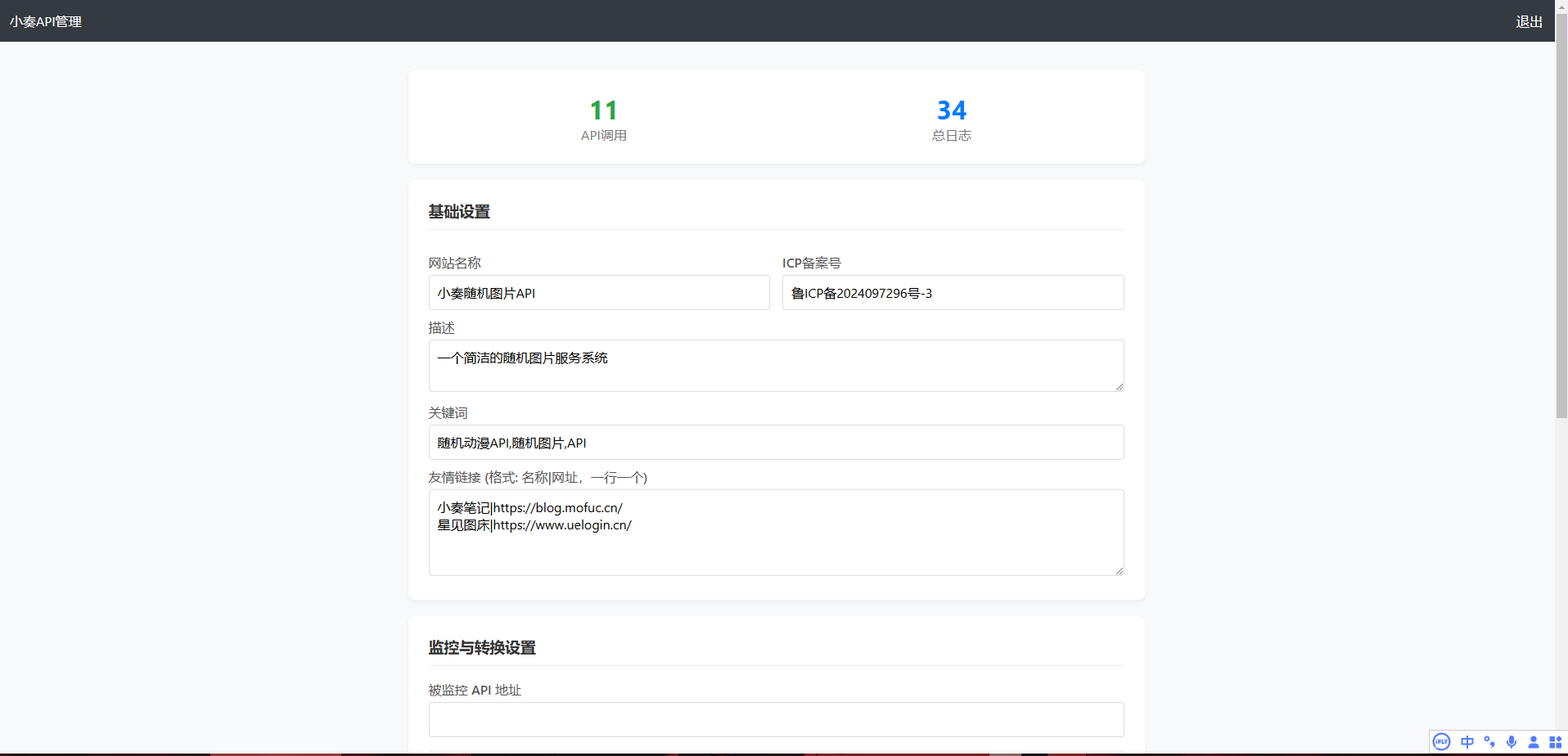Viewport: 1568px width, 756px height.
Task: Click the 网站名称 input field
Action: (598, 293)
